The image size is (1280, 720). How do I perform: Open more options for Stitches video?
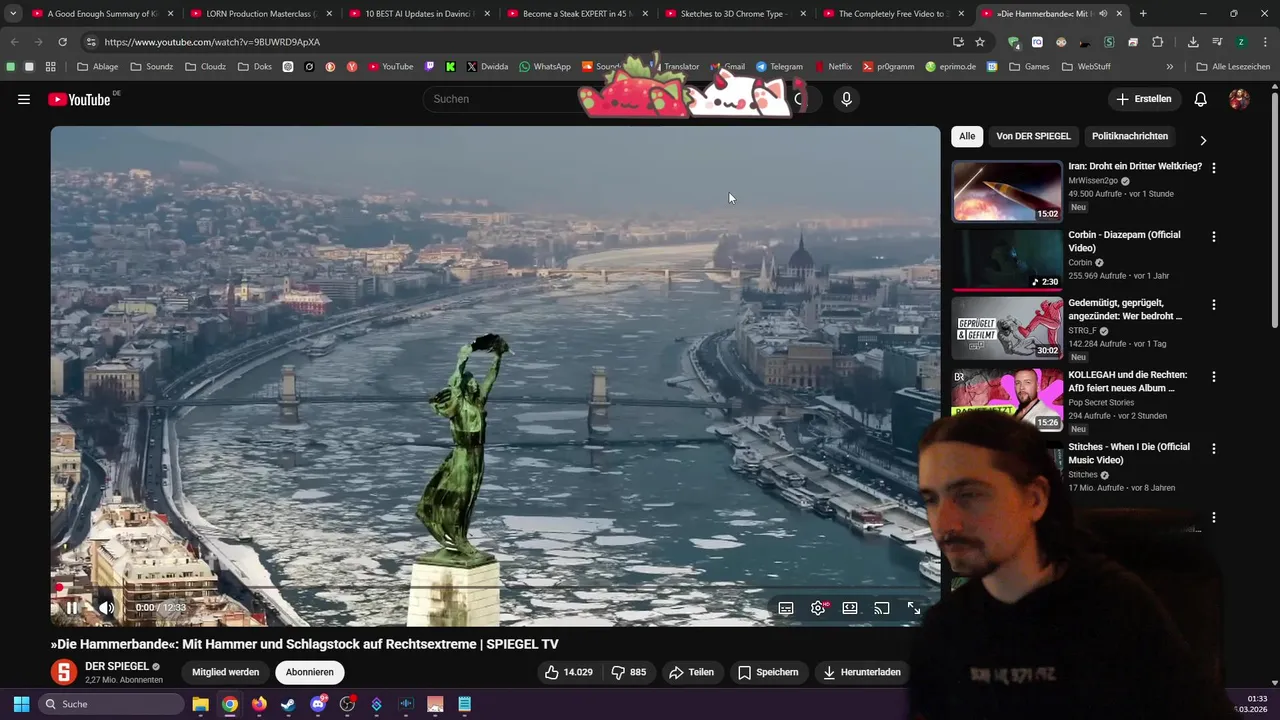coord(1214,449)
